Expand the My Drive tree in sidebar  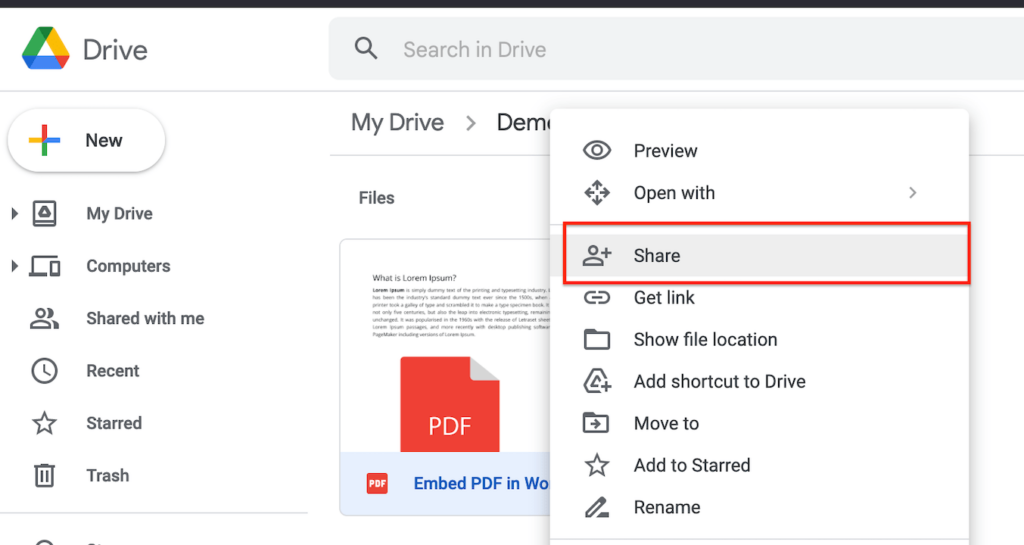pos(14,213)
